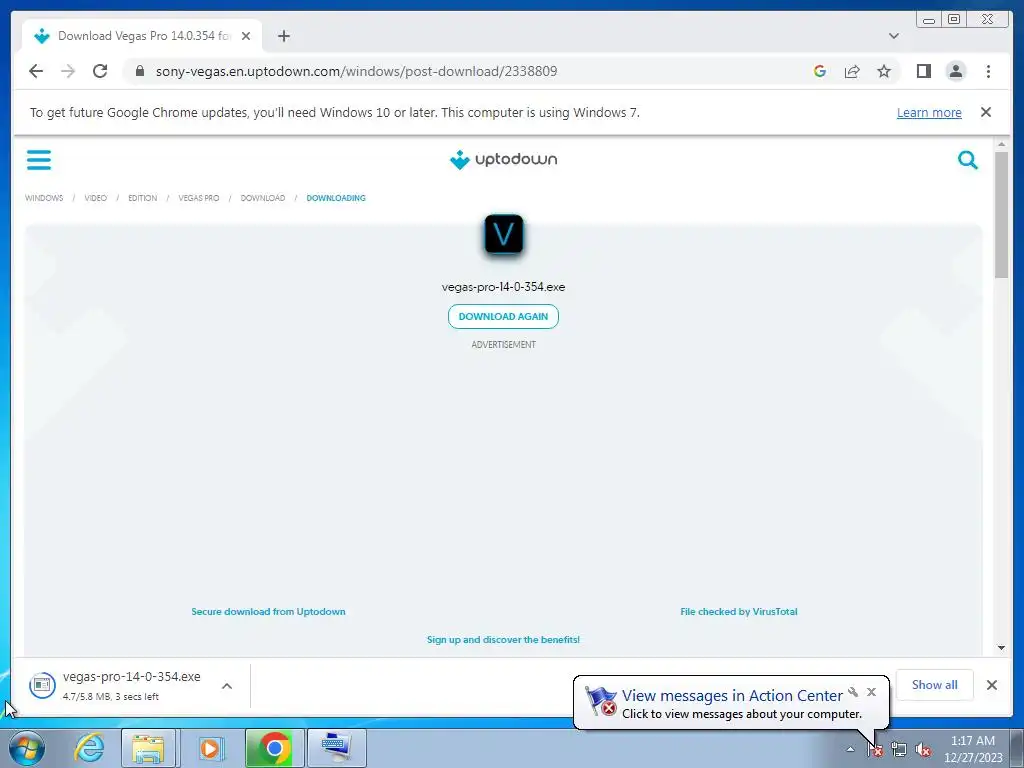Reload the page with the refresh icon
The width and height of the screenshot is (1024, 768).
(x=100, y=71)
